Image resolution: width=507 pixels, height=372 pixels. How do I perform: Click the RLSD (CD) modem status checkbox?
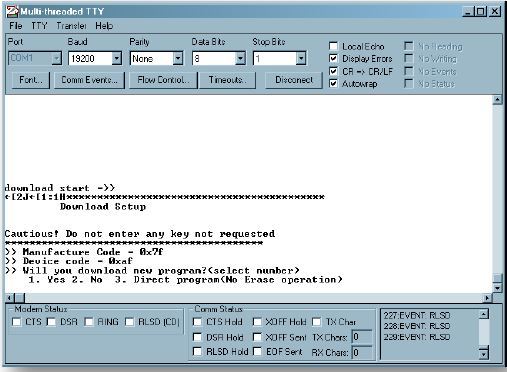(129, 322)
